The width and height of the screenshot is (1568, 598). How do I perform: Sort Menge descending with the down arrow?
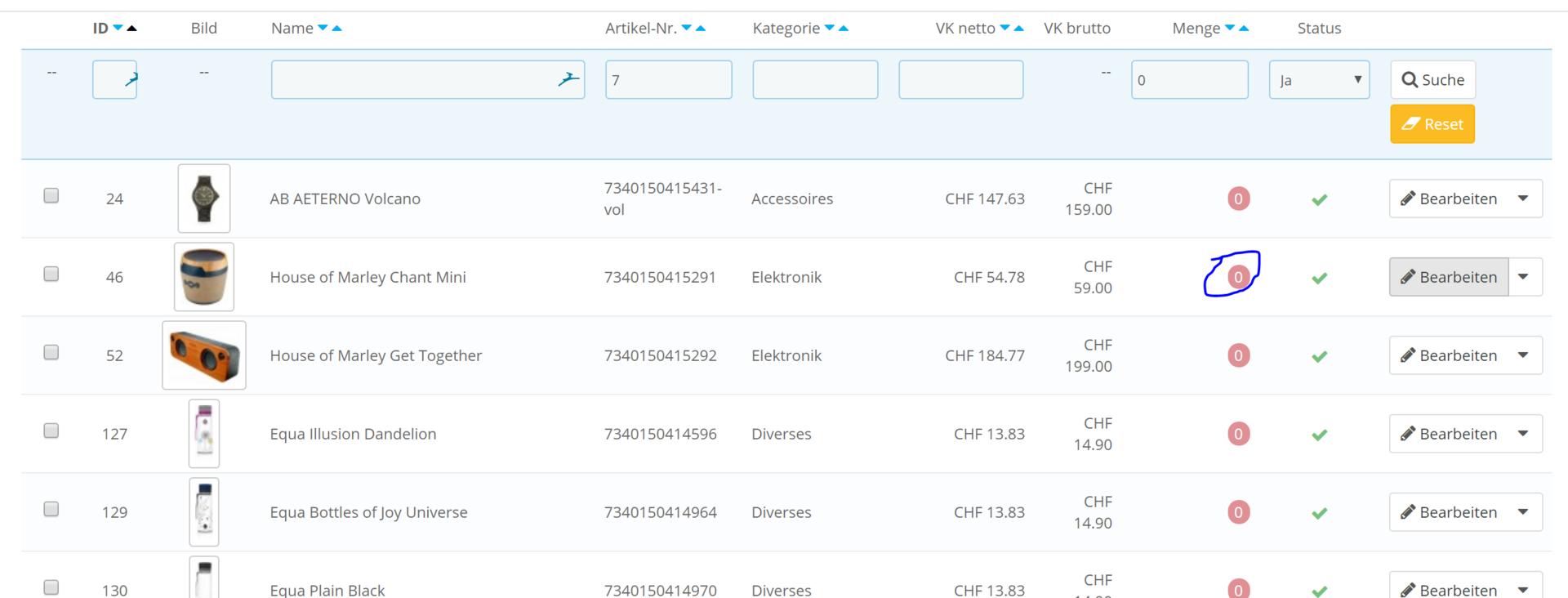point(1230,29)
